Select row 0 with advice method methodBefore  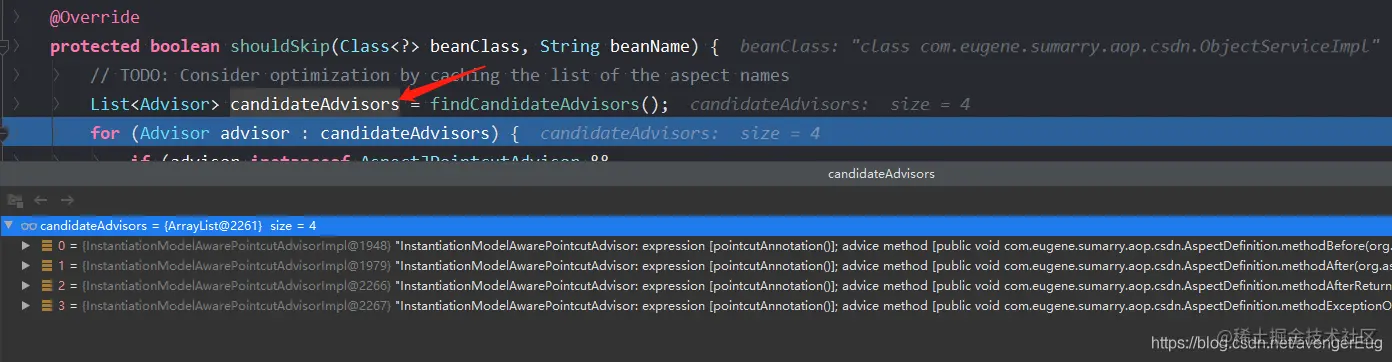pos(696,245)
